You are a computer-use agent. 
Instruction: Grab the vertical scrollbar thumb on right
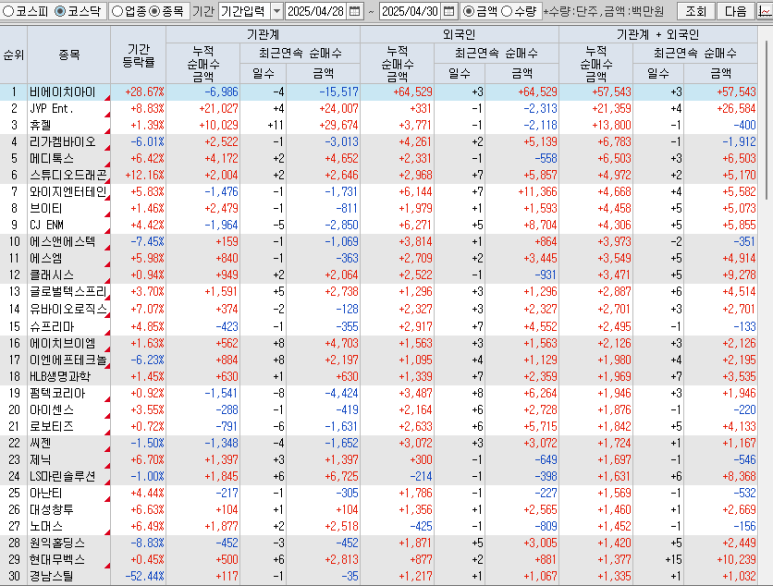[x=769, y=121]
